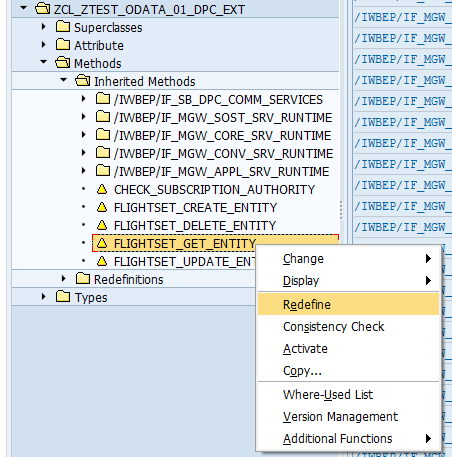Open the Additional Functions submenu arrow
Image resolution: width=452 pixels, height=457 pixels.
pyautogui.click(x=428, y=439)
